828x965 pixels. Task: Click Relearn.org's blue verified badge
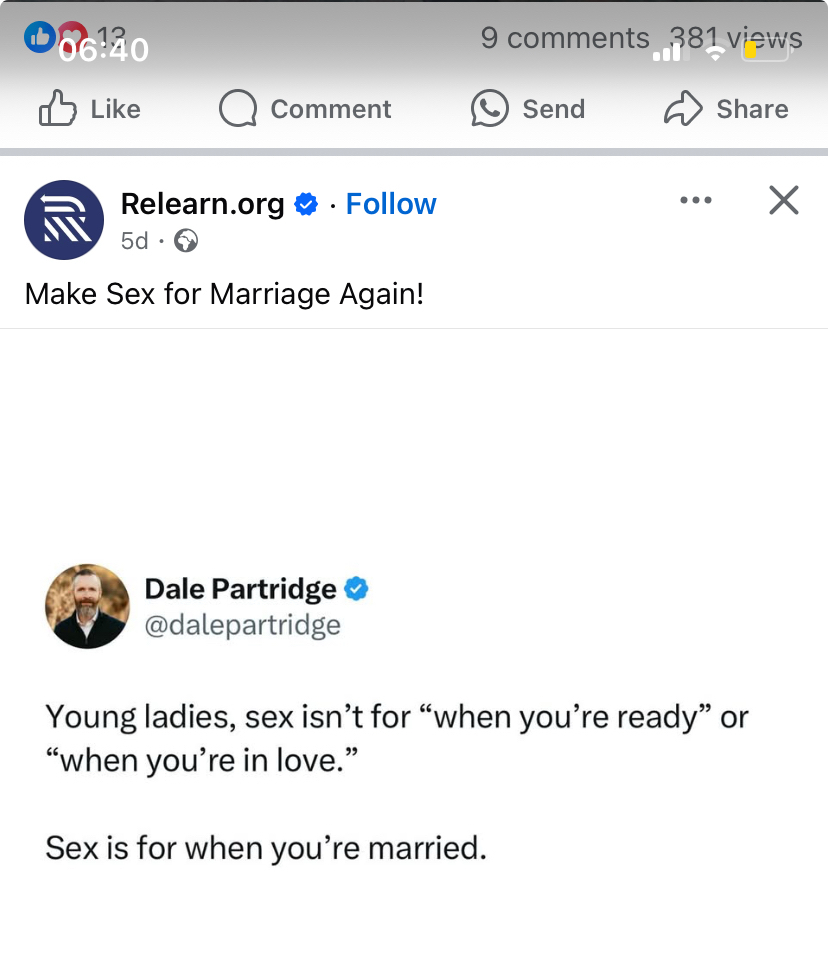point(306,205)
